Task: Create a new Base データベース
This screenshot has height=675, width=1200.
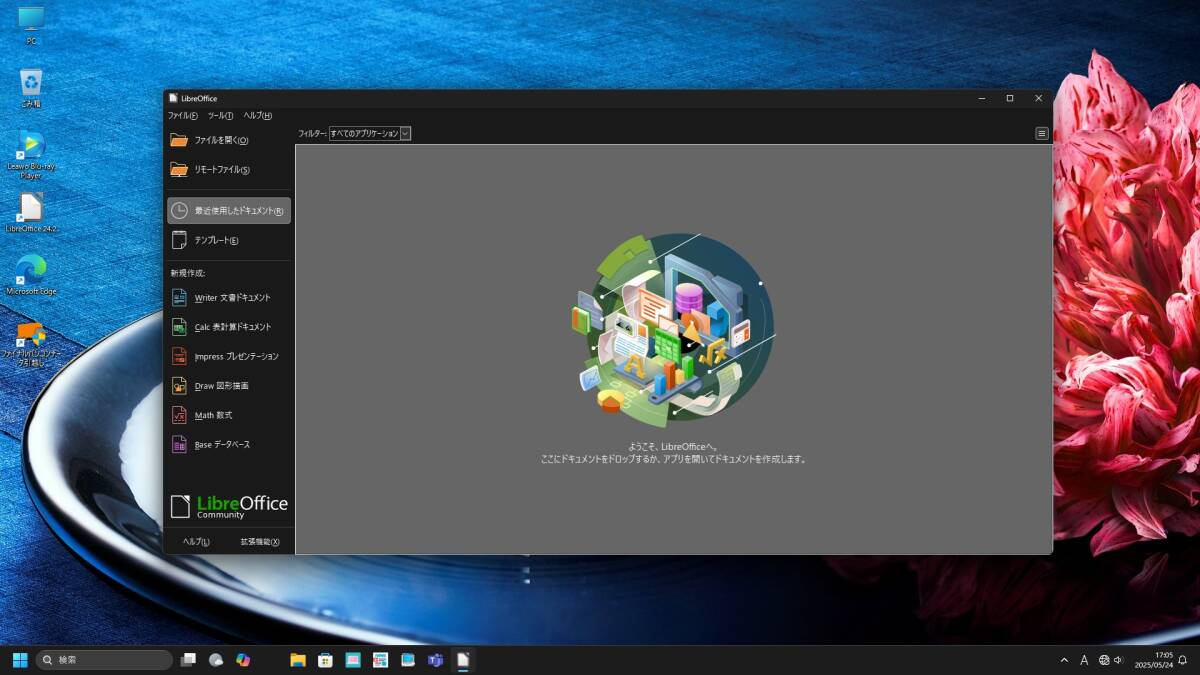Action: pyautogui.click(x=229, y=445)
